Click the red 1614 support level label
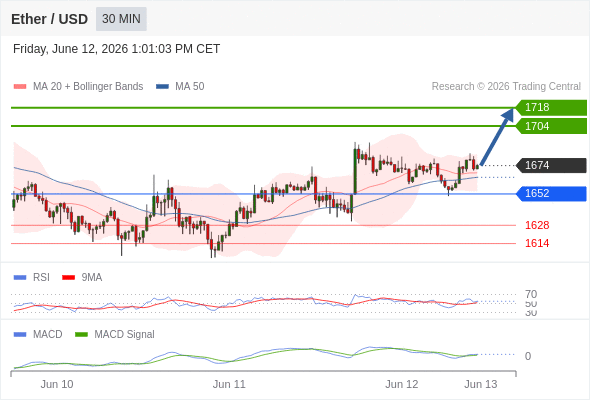Screen dimensions: 590x400 (537, 243)
